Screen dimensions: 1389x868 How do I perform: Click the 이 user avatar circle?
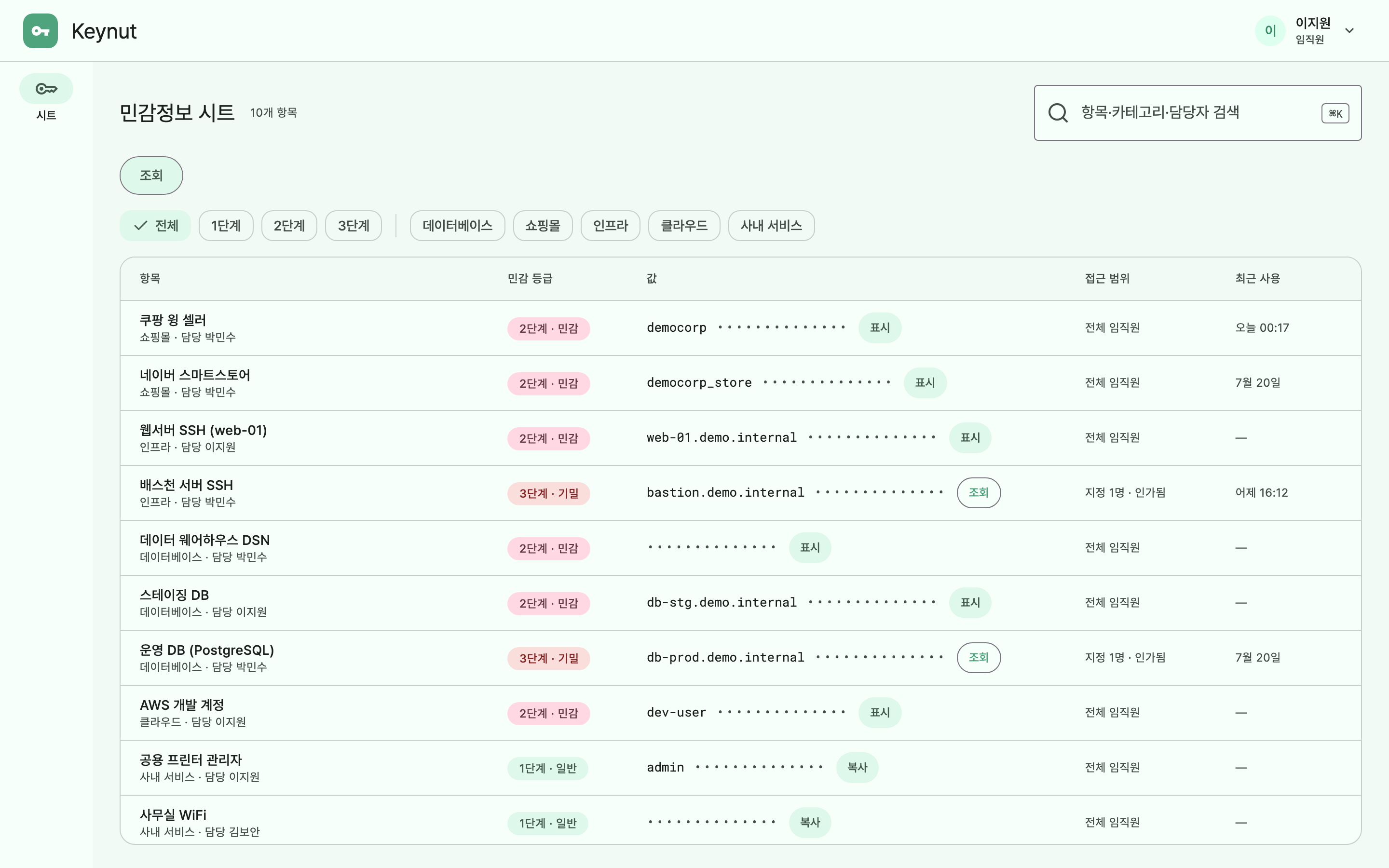point(1270,30)
